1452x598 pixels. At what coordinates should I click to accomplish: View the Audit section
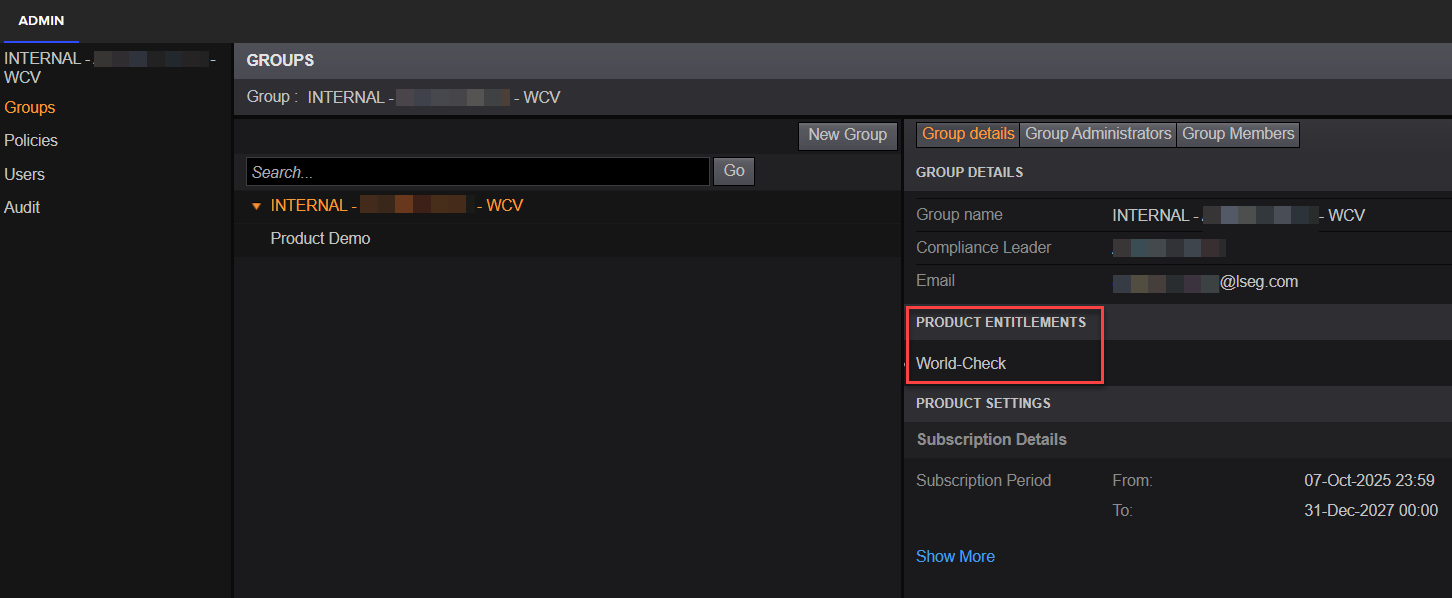click(22, 207)
